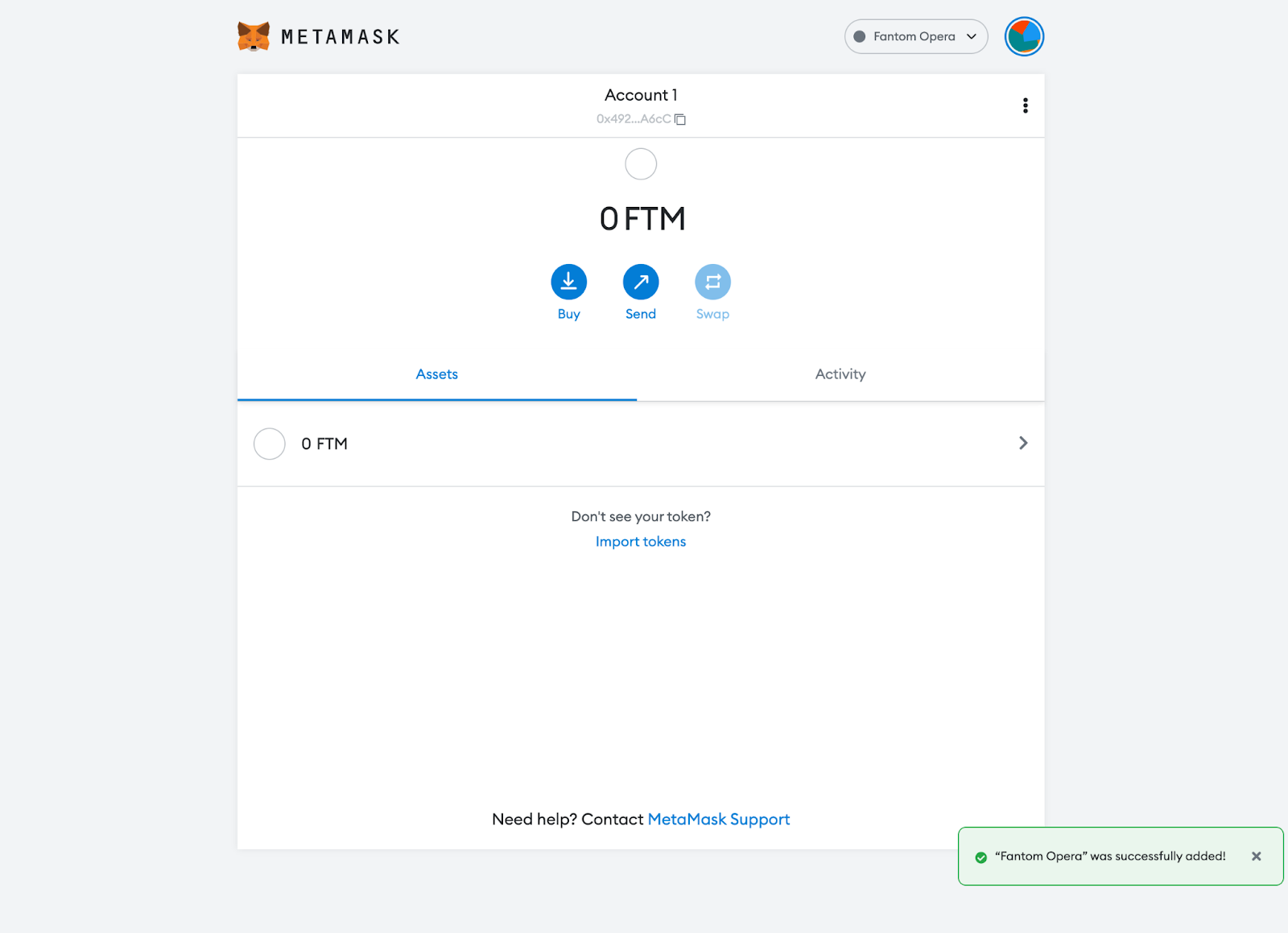Switch to the Assets tab
The height and width of the screenshot is (933, 1288).
coord(437,374)
